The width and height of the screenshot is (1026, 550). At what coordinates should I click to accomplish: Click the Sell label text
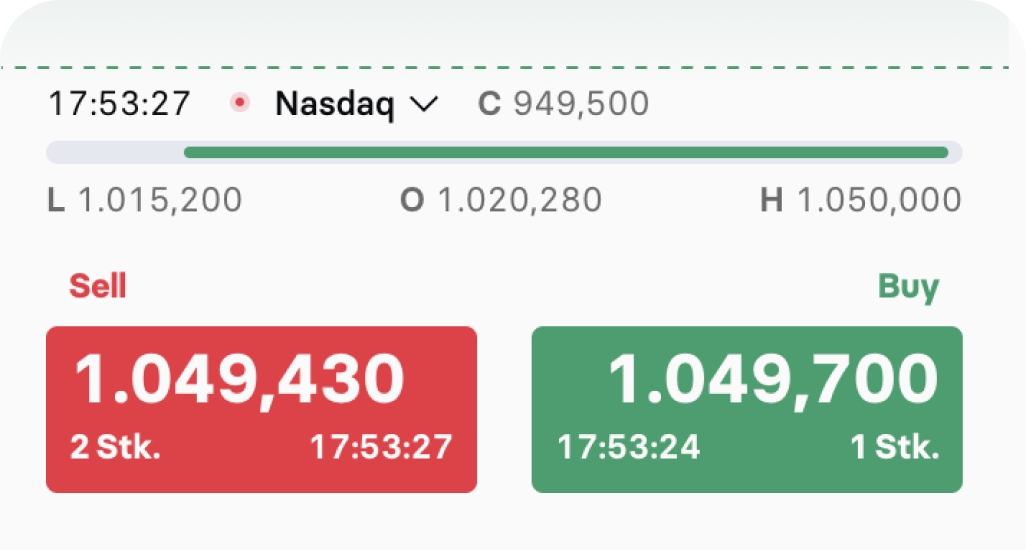tap(97, 287)
